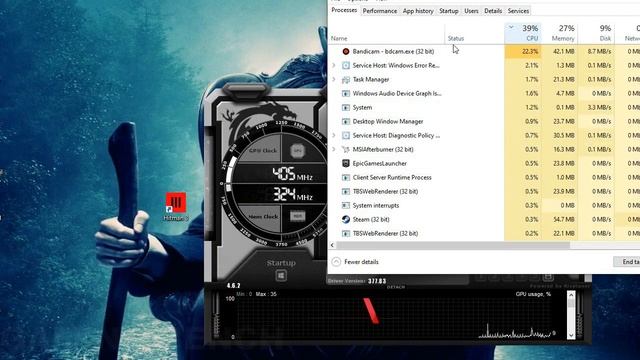
Task: Sort by the Memory column header
Action: click(x=560, y=33)
